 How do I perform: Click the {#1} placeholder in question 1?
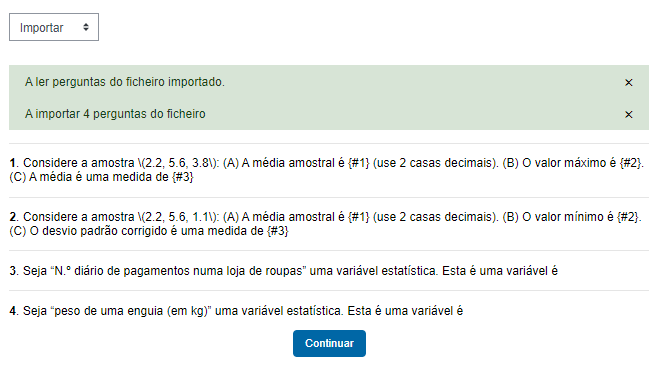click(x=359, y=163)
